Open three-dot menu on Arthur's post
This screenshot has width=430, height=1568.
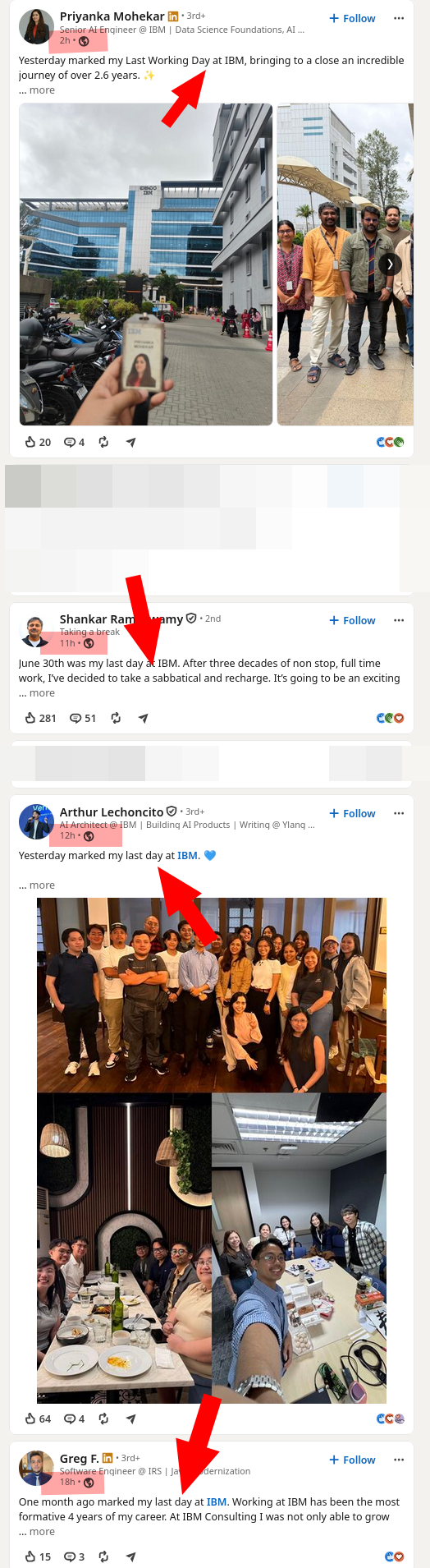(x=399, y=813)
